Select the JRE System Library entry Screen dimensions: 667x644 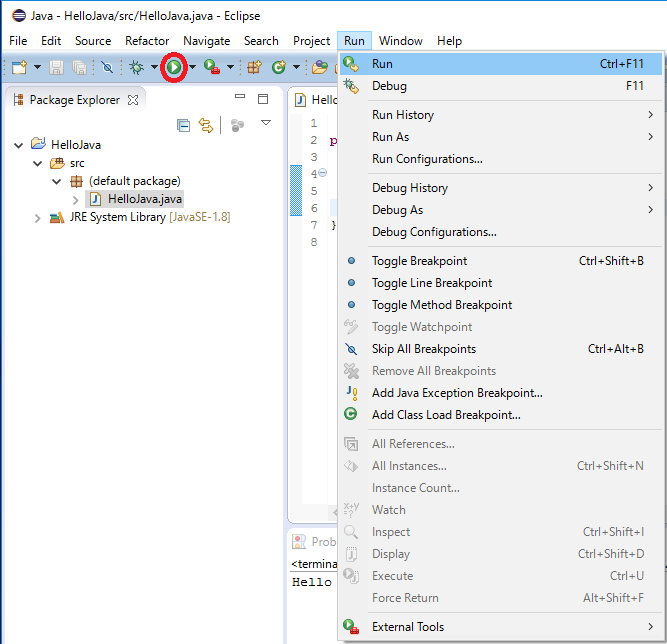140,217
